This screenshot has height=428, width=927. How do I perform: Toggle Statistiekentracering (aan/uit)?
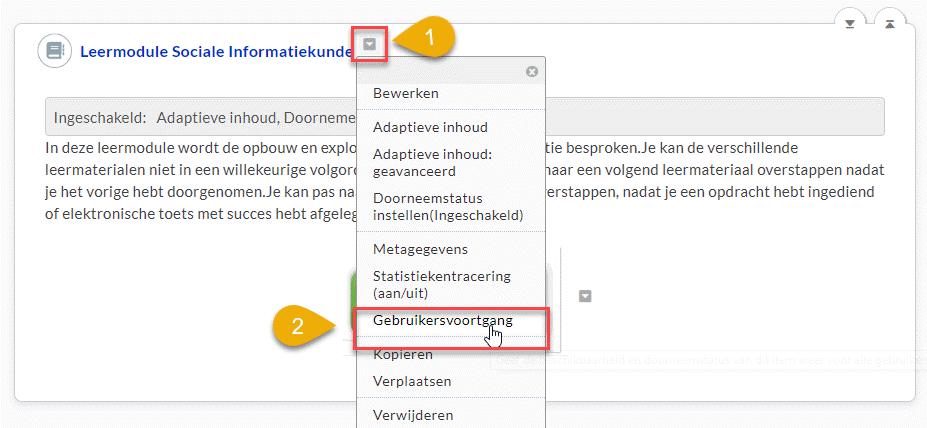pos(441,283)
